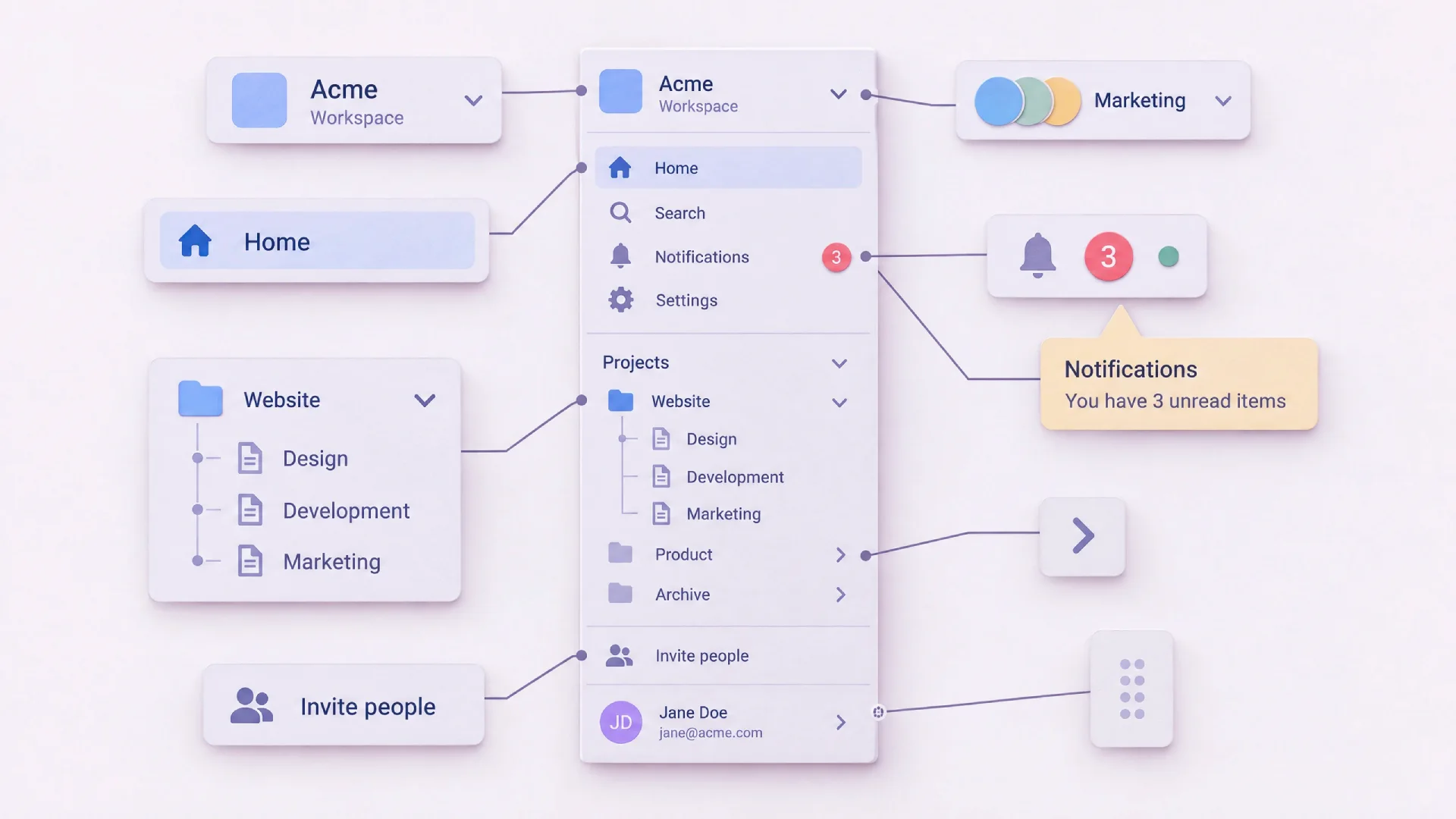Click large red 3 badge in notification card
1456x819 pixels.
(1109, 257)
